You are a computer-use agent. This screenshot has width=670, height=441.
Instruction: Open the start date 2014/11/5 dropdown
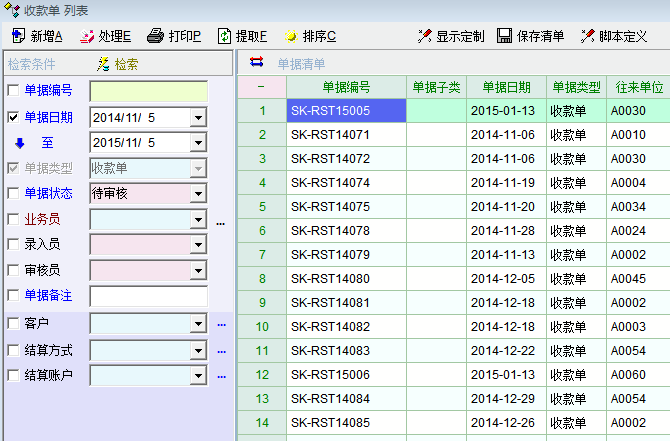[x=197, y=117]
